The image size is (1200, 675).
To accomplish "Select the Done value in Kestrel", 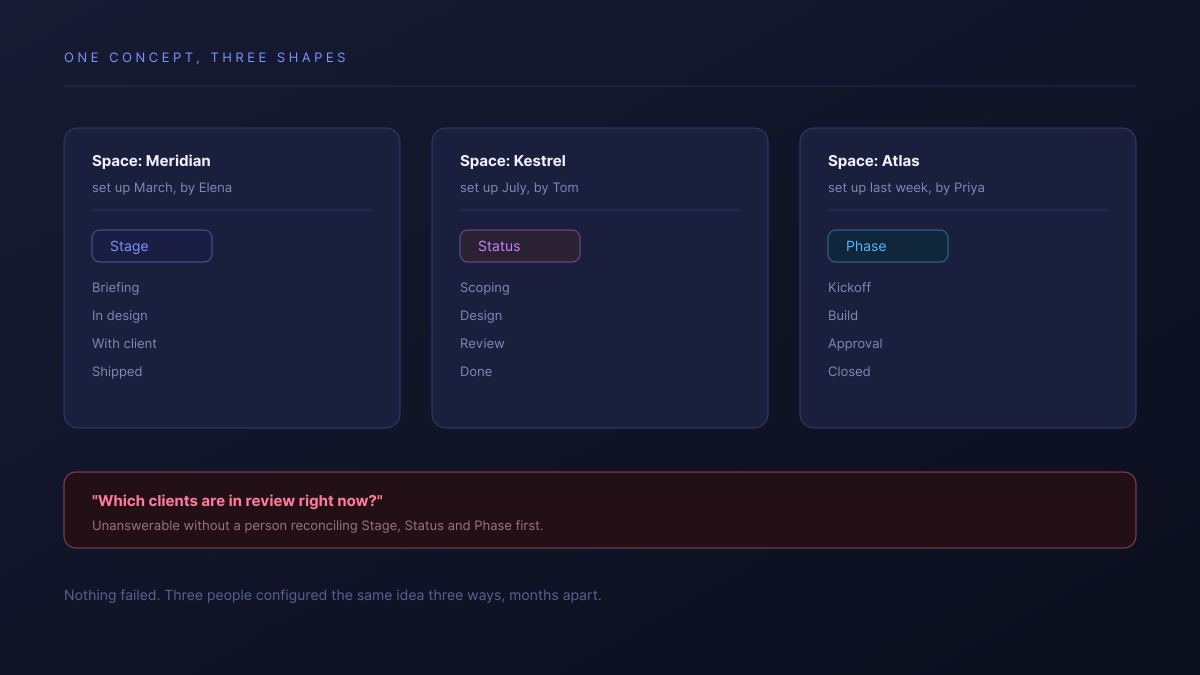I will 476,372.
